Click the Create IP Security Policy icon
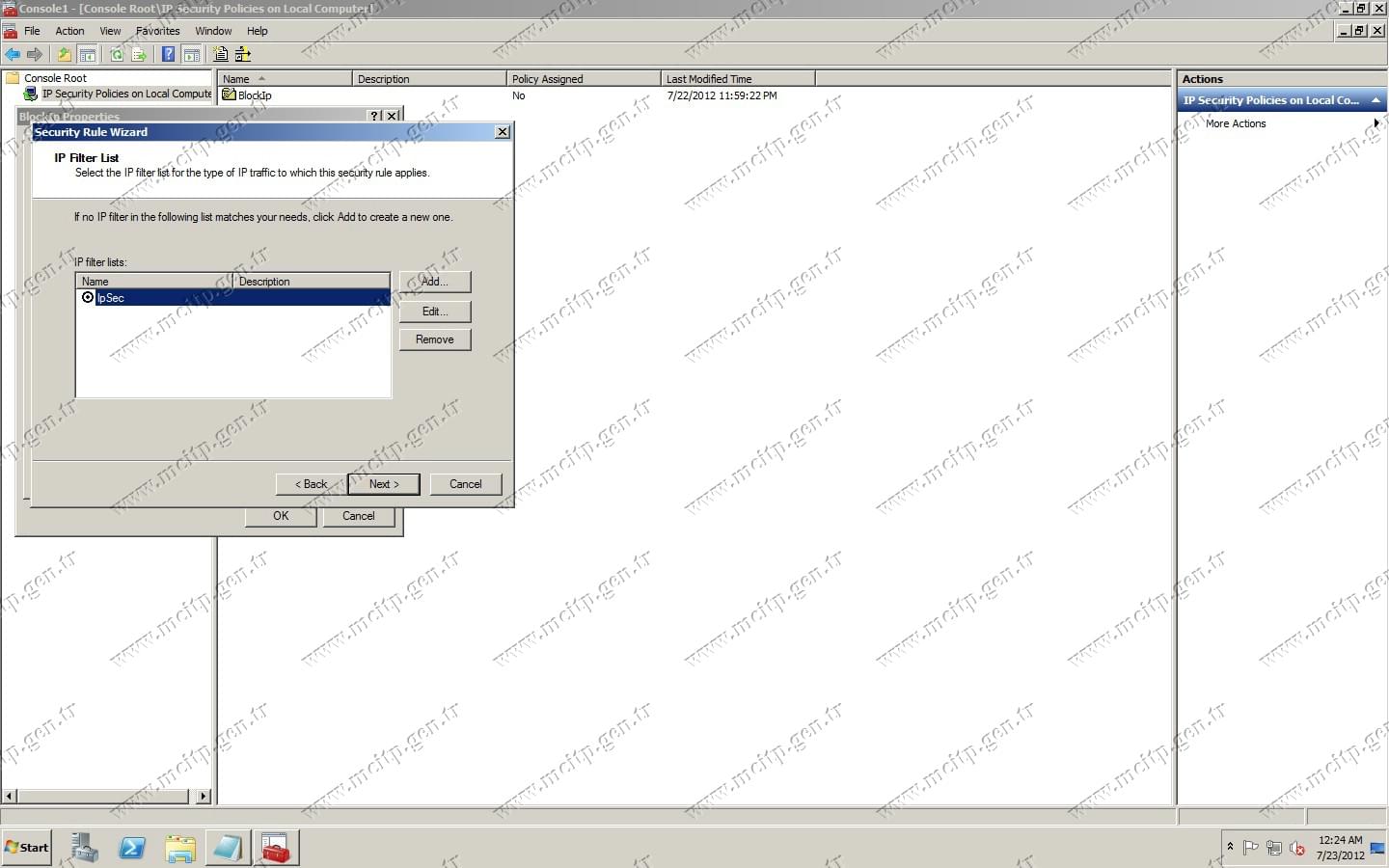The width and height of the screenshot is (1389, 868). (x=221, y=55)
